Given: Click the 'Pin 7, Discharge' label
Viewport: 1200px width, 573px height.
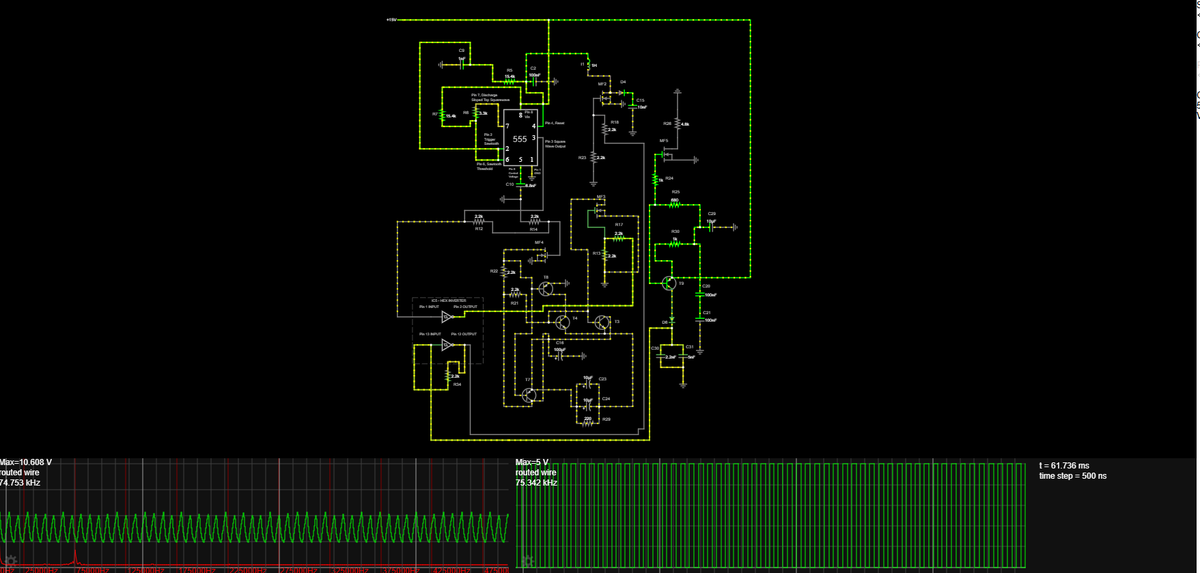Looking at the screenshot, I should point(486,94).
